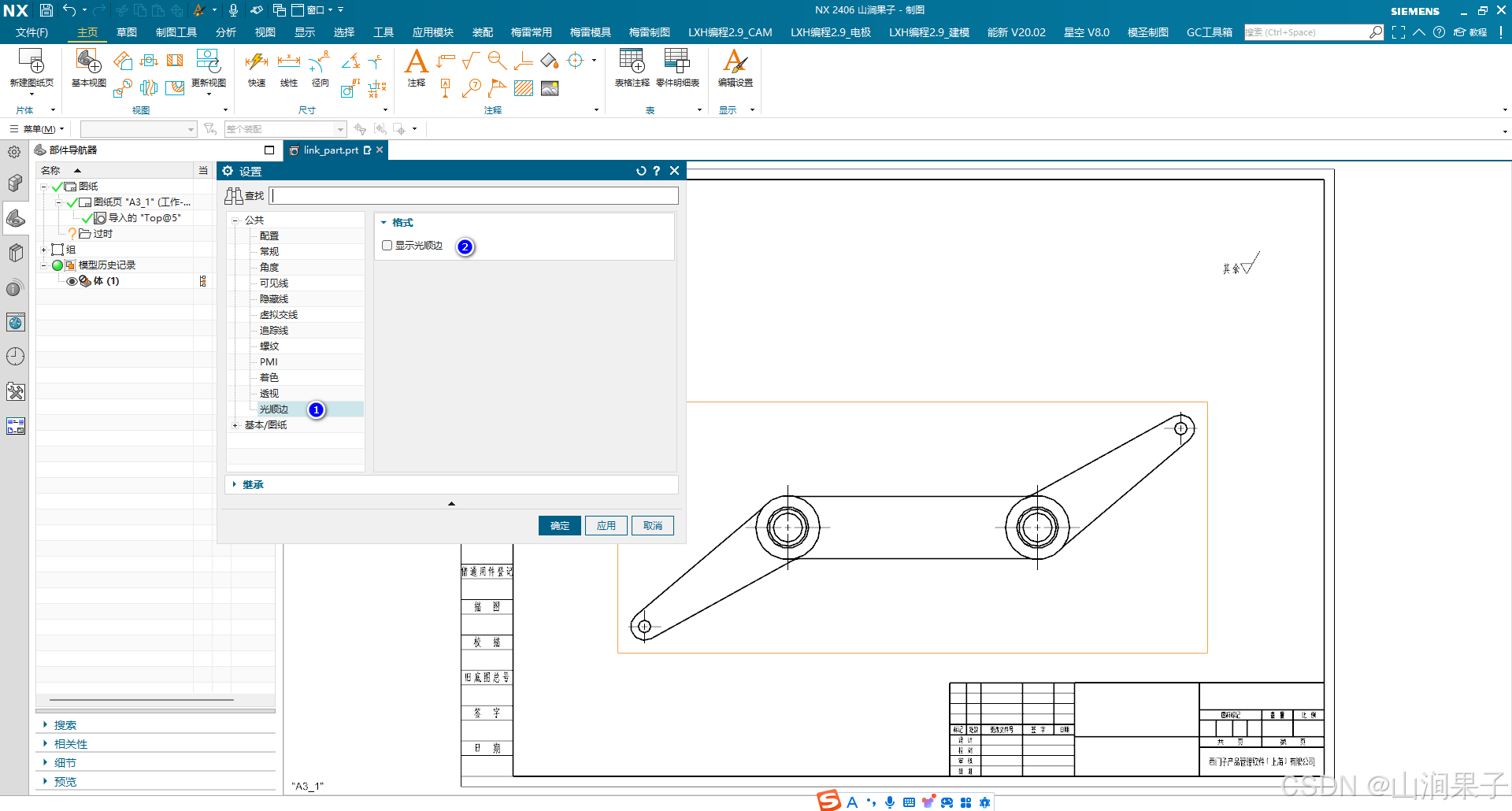Viewport: 1512px width, 811px height.
Task: Click the 查找 search input field
Action: (474, 195)
